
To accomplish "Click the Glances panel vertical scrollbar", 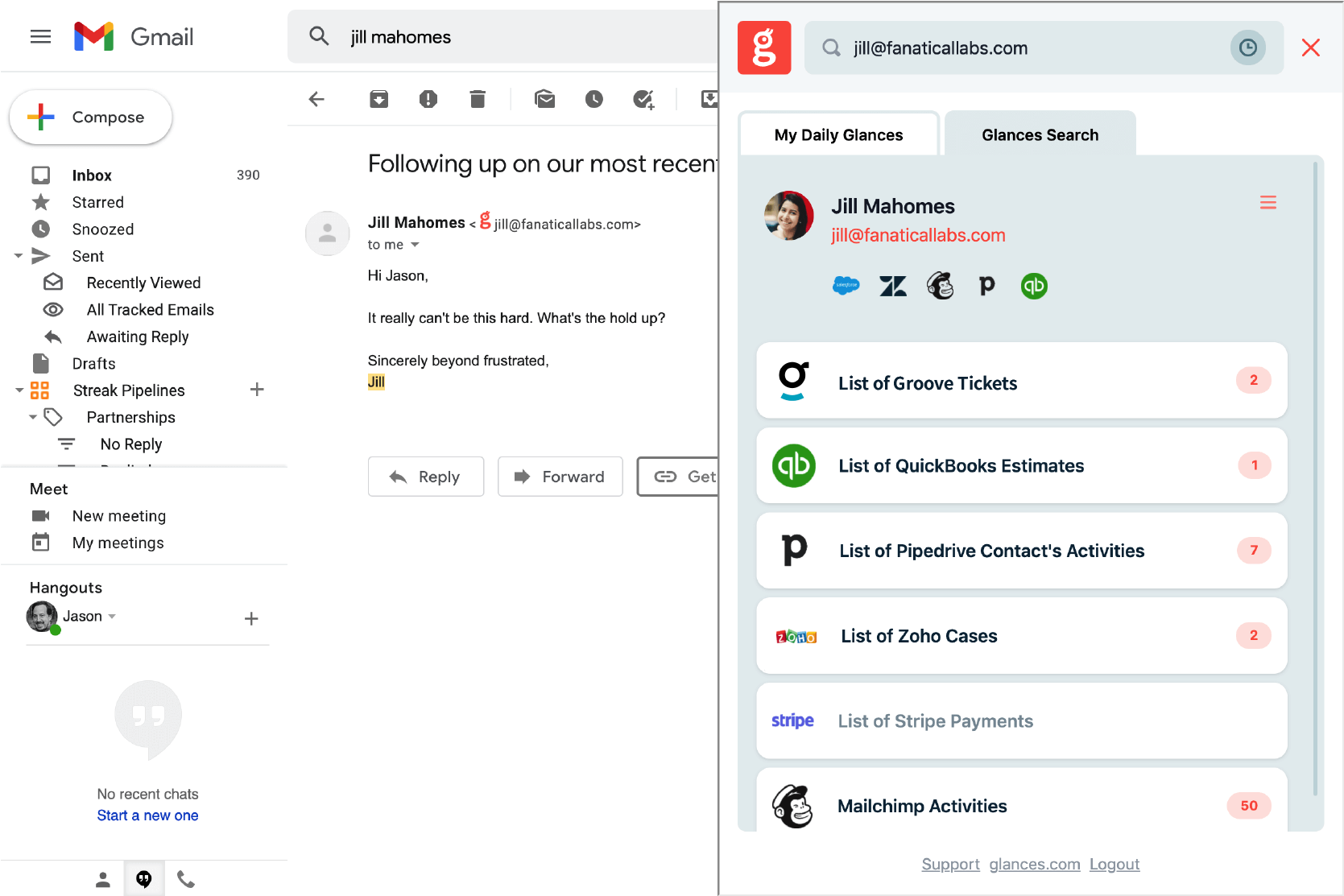I will pyautogui.click(x=1315, y=479).
